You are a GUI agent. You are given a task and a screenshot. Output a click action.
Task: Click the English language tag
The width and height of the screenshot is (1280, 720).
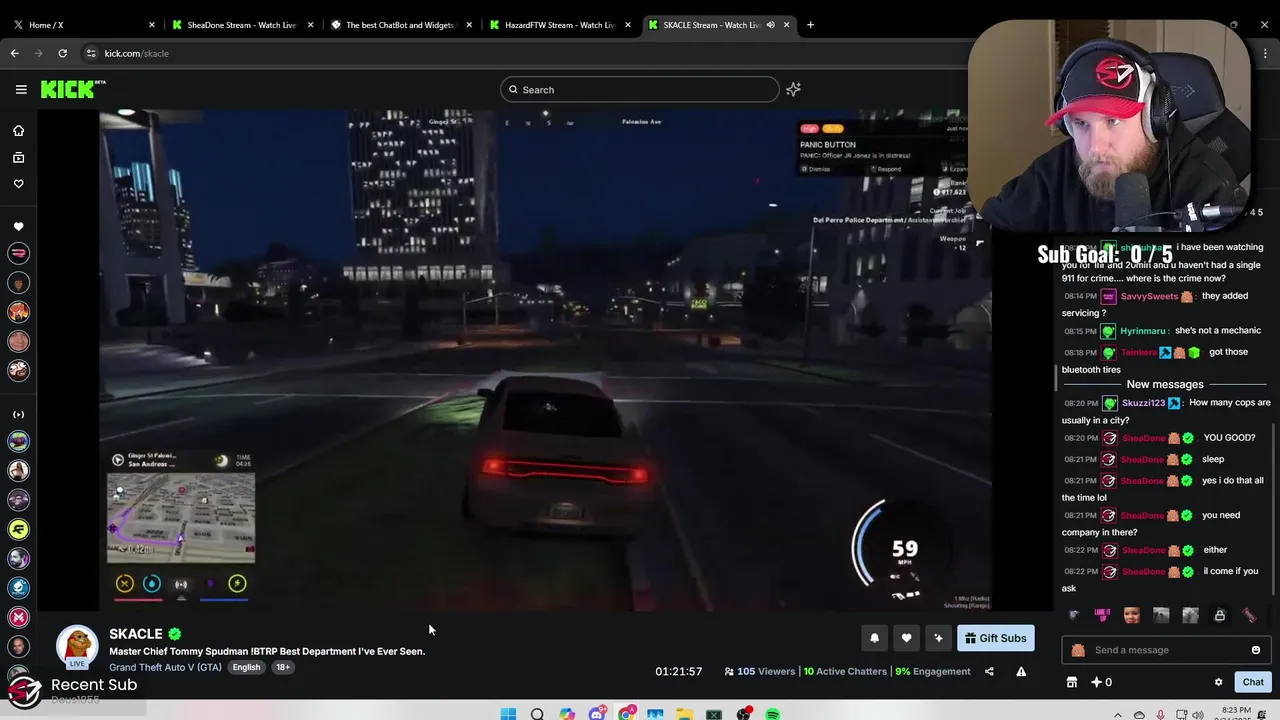(246, 667)
